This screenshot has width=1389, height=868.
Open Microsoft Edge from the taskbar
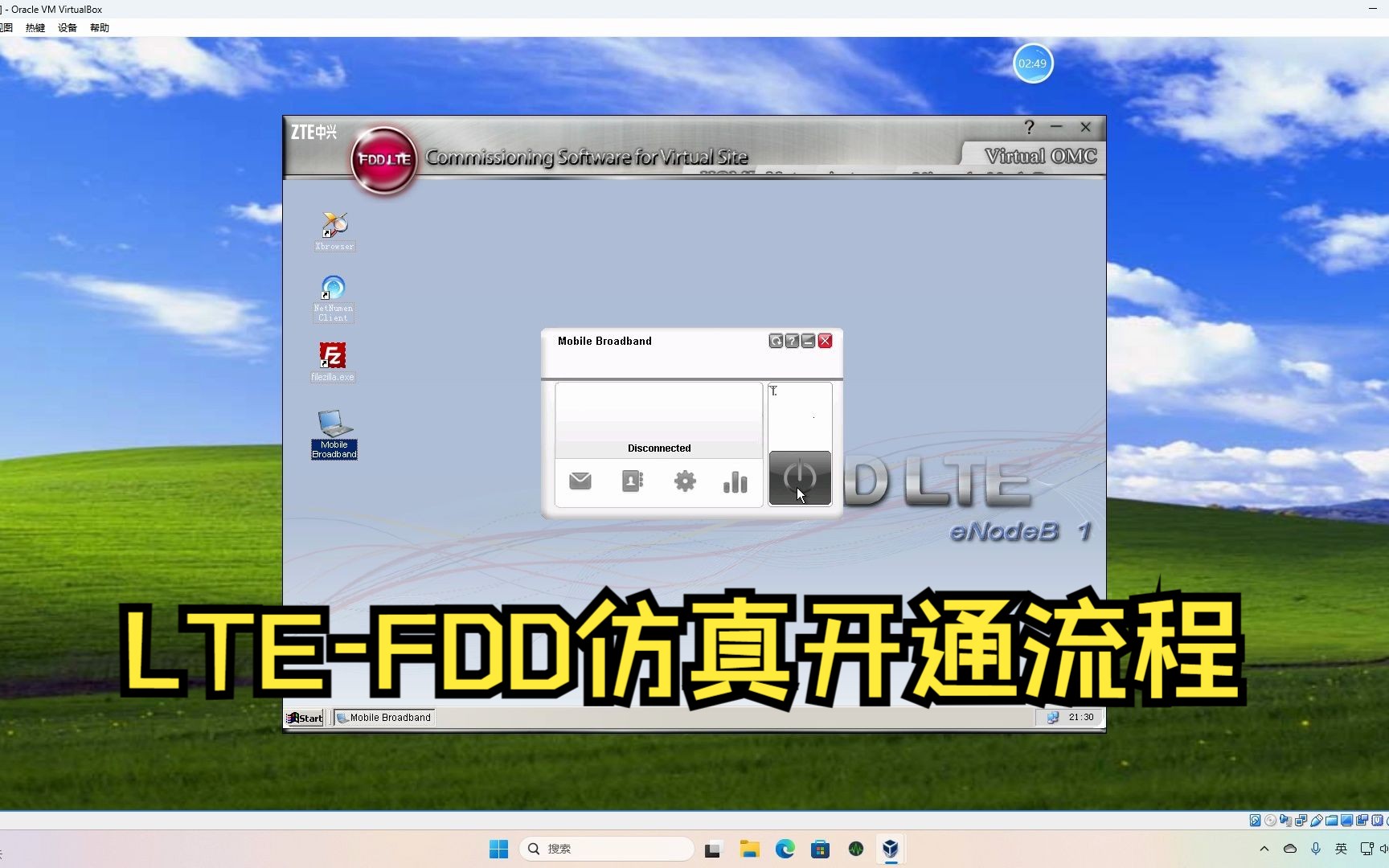pos(785,849)
